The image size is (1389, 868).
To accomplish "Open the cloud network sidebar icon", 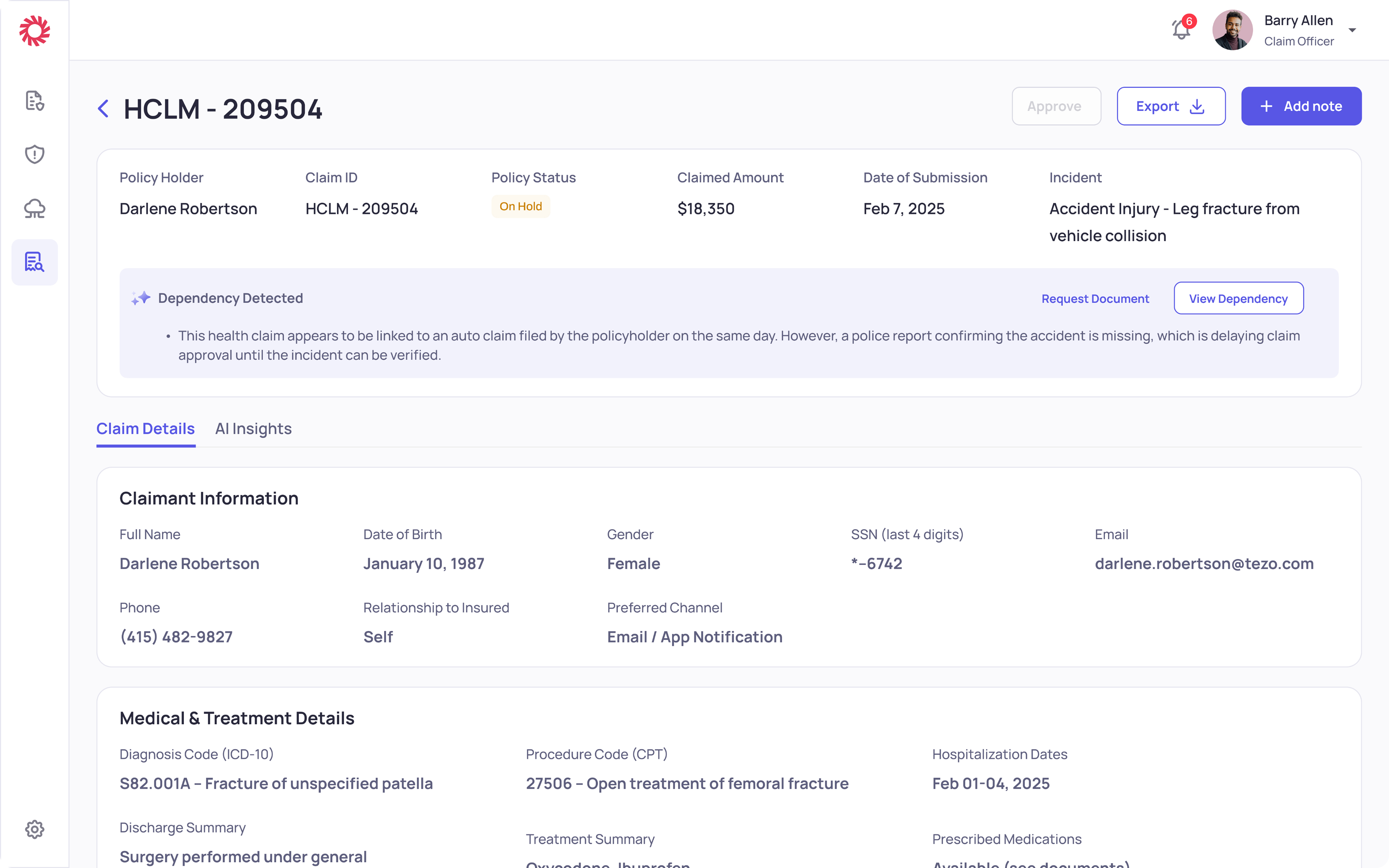I will 34,208.
